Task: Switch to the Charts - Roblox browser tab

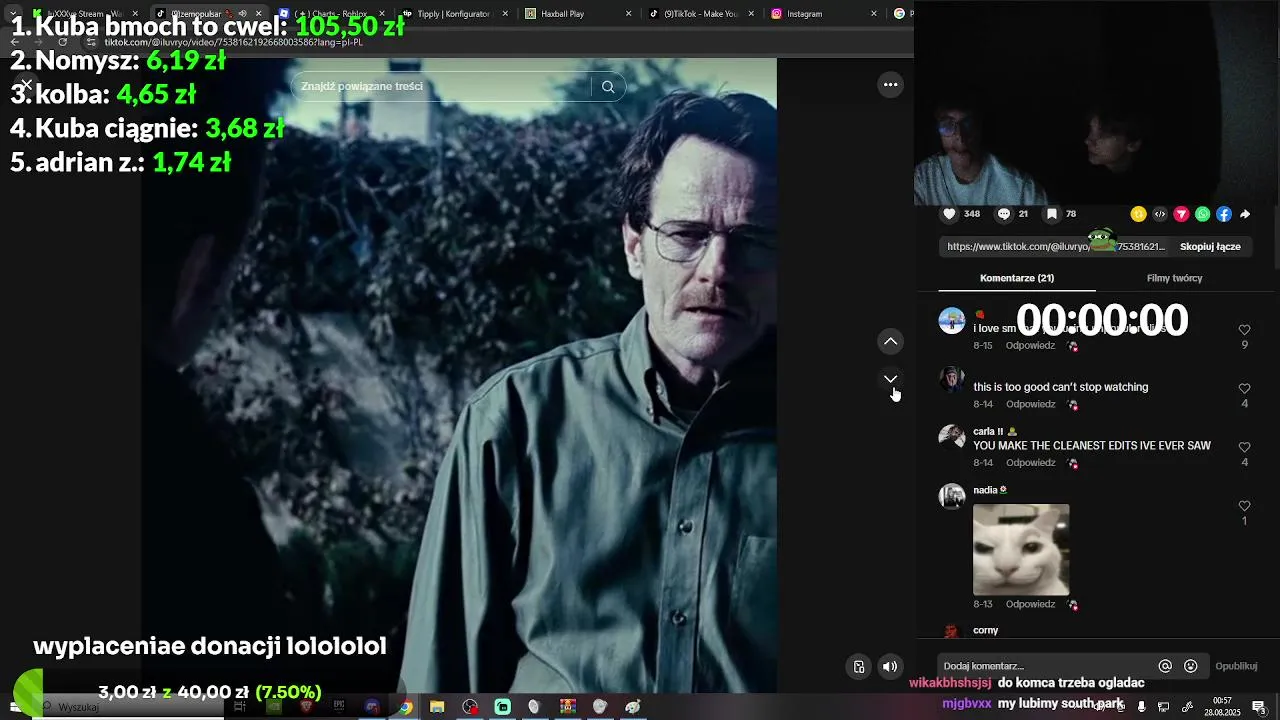Action: (332, 14)
